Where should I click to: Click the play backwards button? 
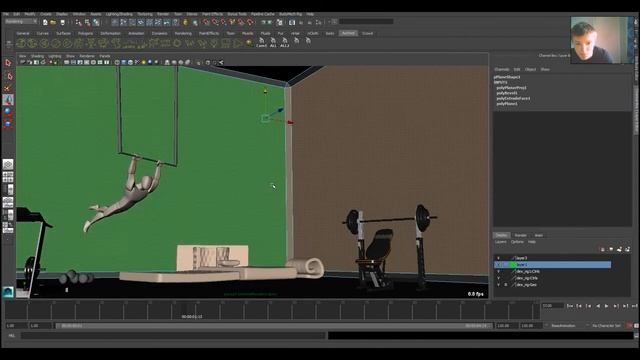pos(598,306)
